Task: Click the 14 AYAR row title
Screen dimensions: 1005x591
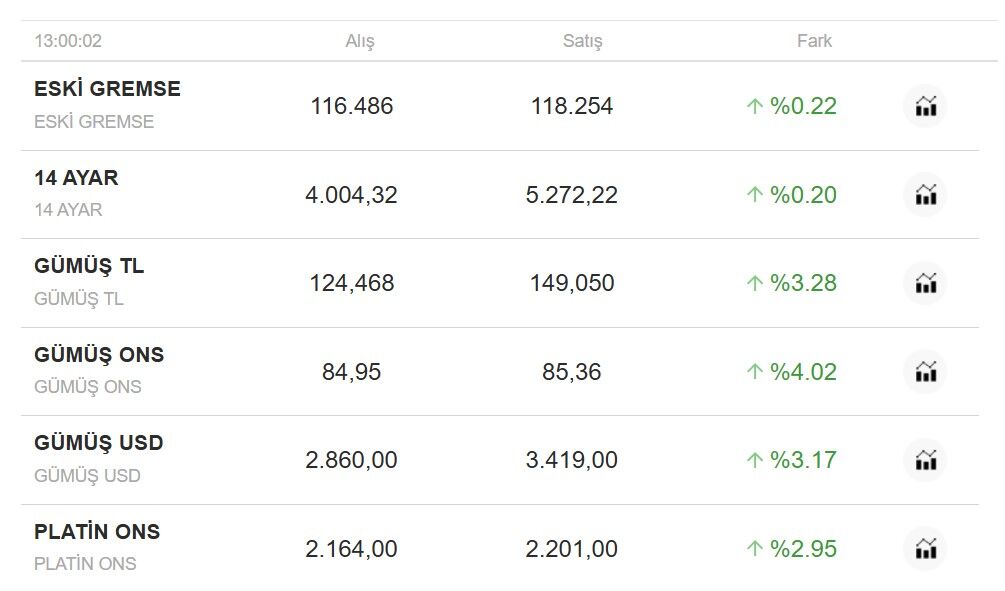Action: [76, 178]
